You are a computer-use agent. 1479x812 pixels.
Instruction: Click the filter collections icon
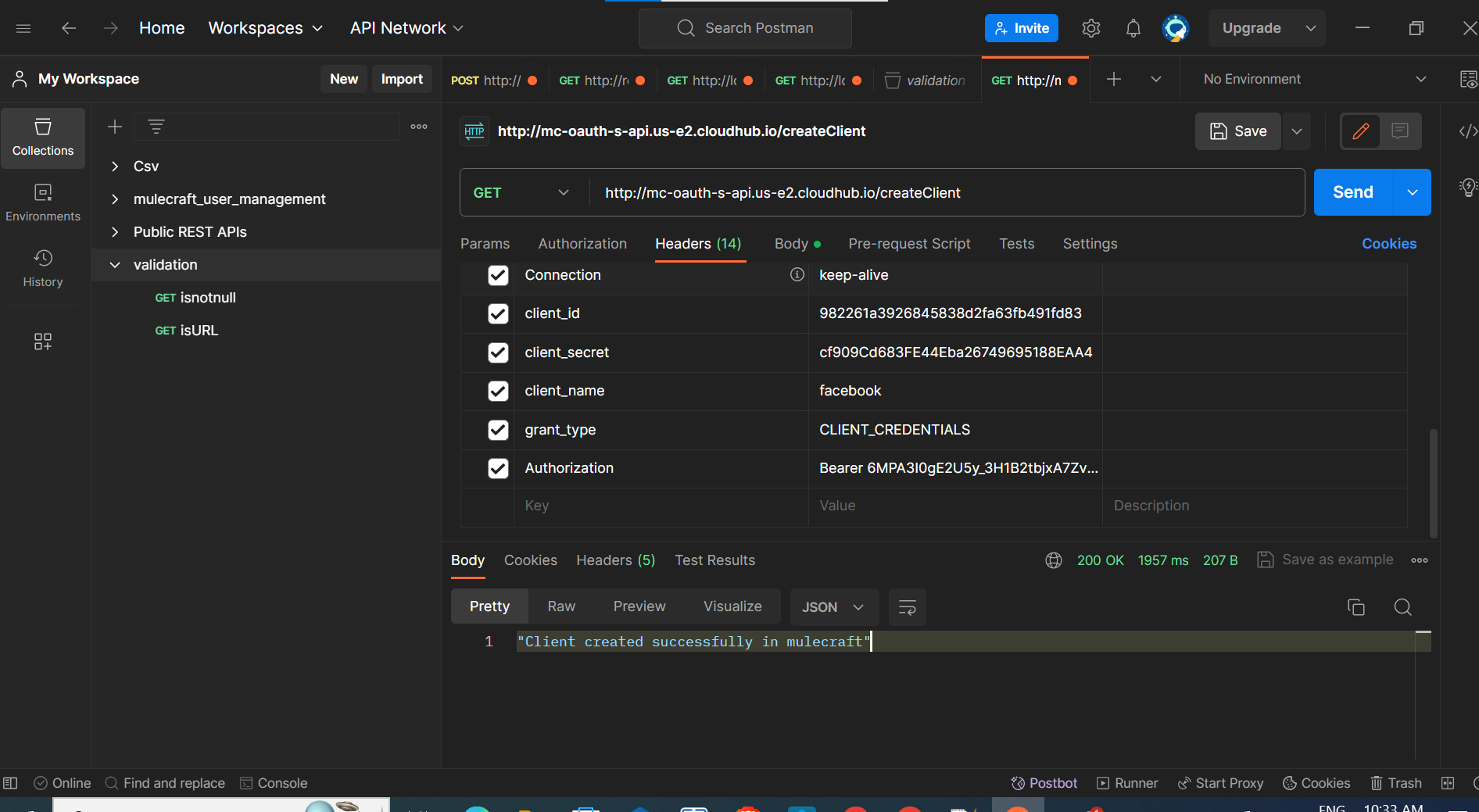[156, 127]
